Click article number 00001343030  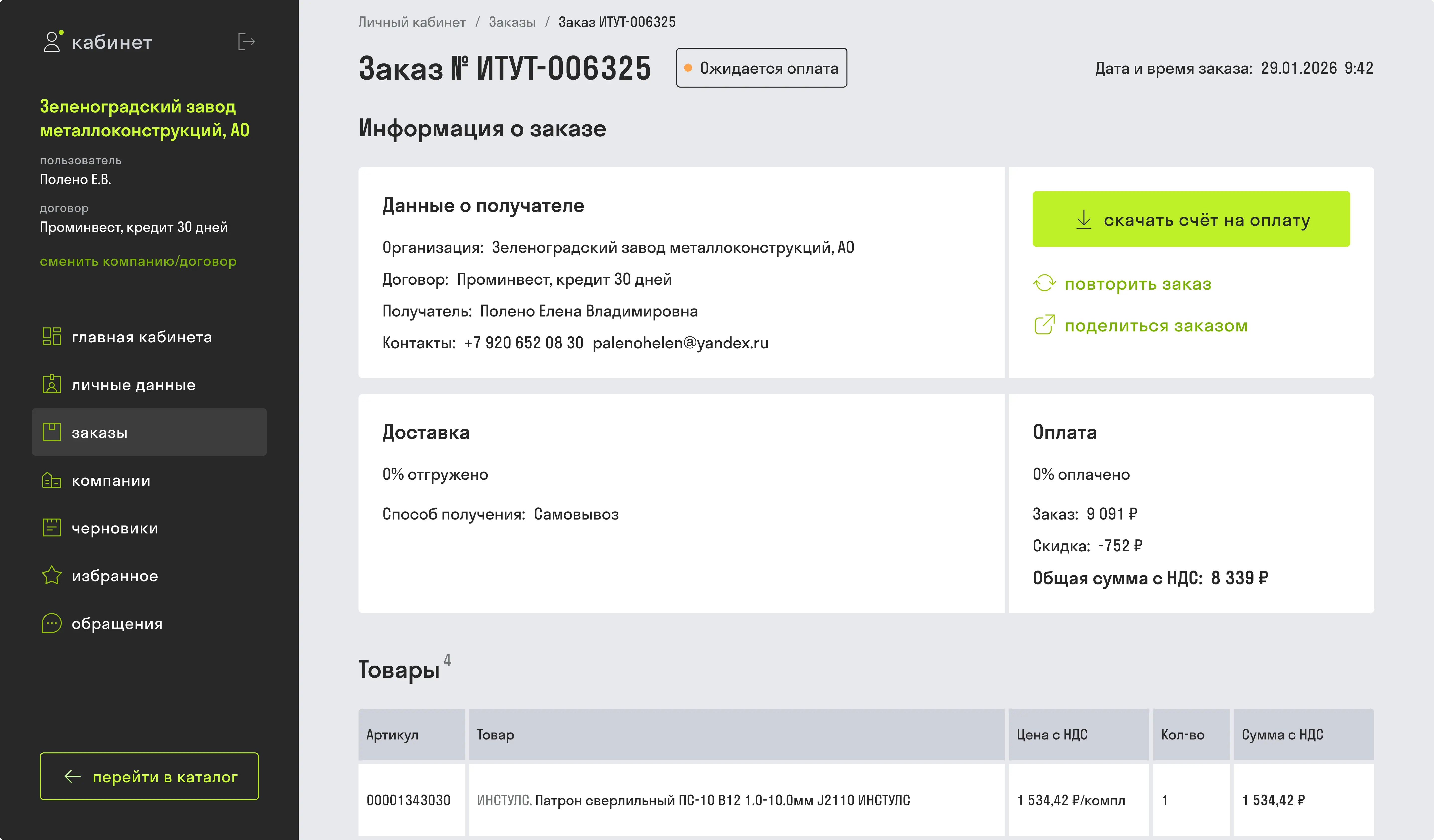point(409,800)
